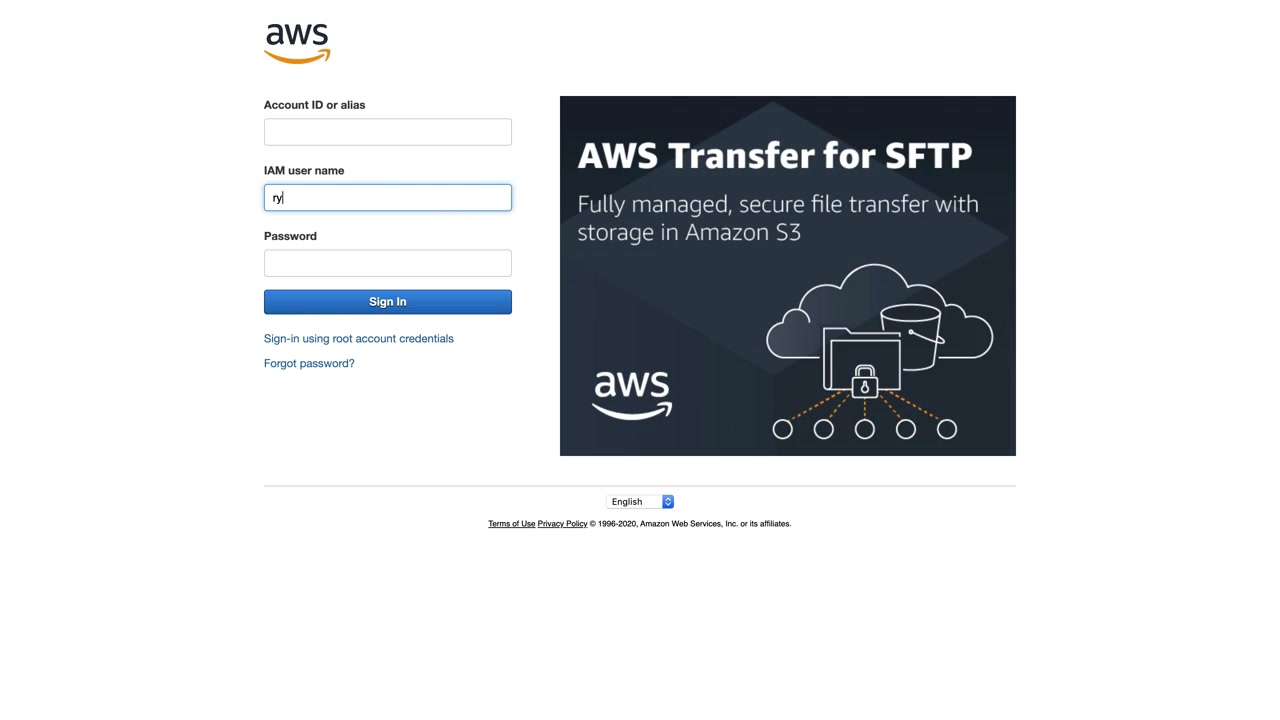Viewport: 1280px width, 720px height.
Task: Click the padlock icon in banner illustration
Action: pyautogui.click(x=865, y=381)
